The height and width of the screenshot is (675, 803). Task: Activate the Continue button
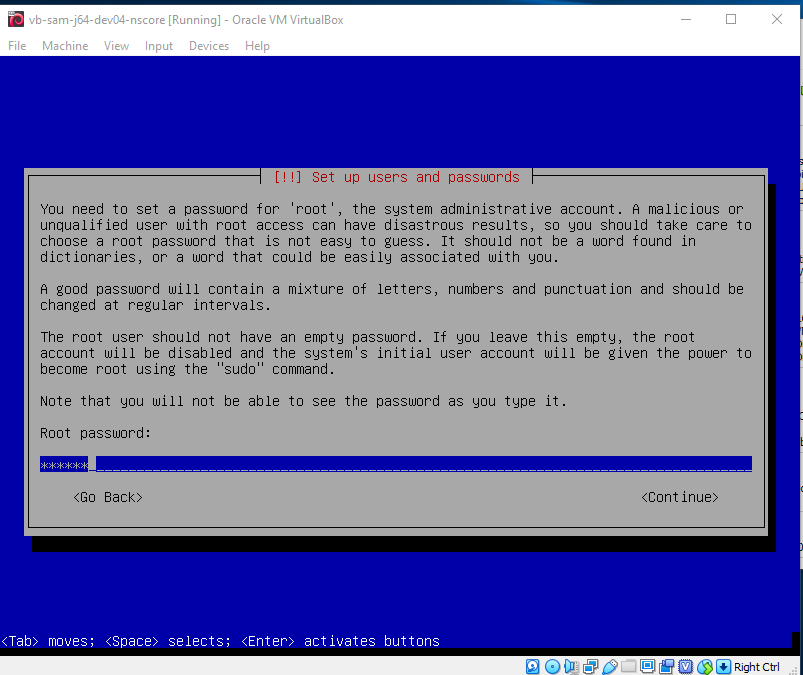tap(680, 497)
